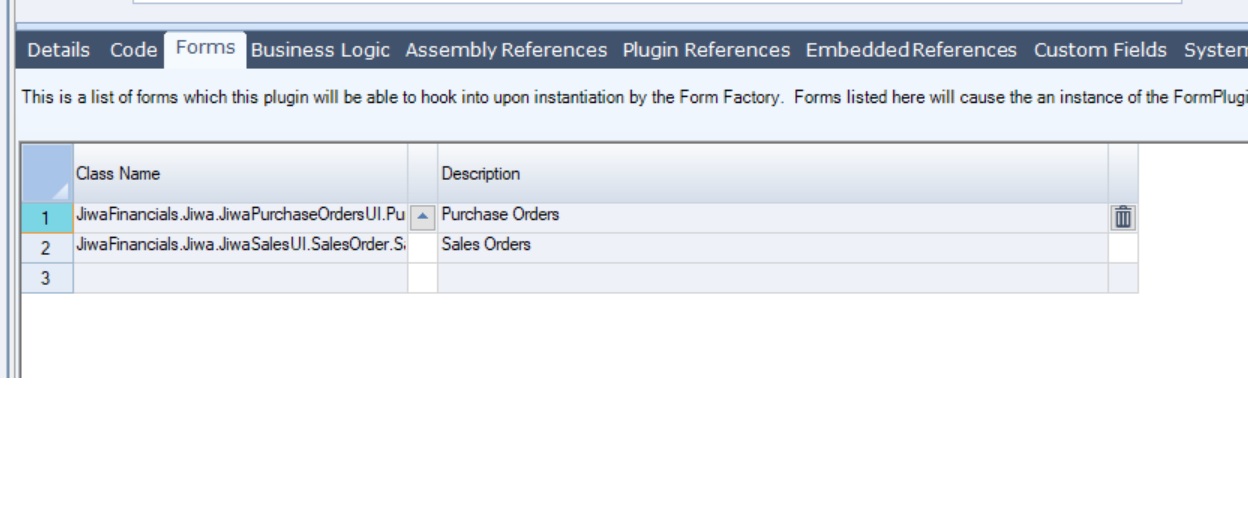1248x517 pixels.
Task: Select the Forms tab
Action: (x=205, y=48)
